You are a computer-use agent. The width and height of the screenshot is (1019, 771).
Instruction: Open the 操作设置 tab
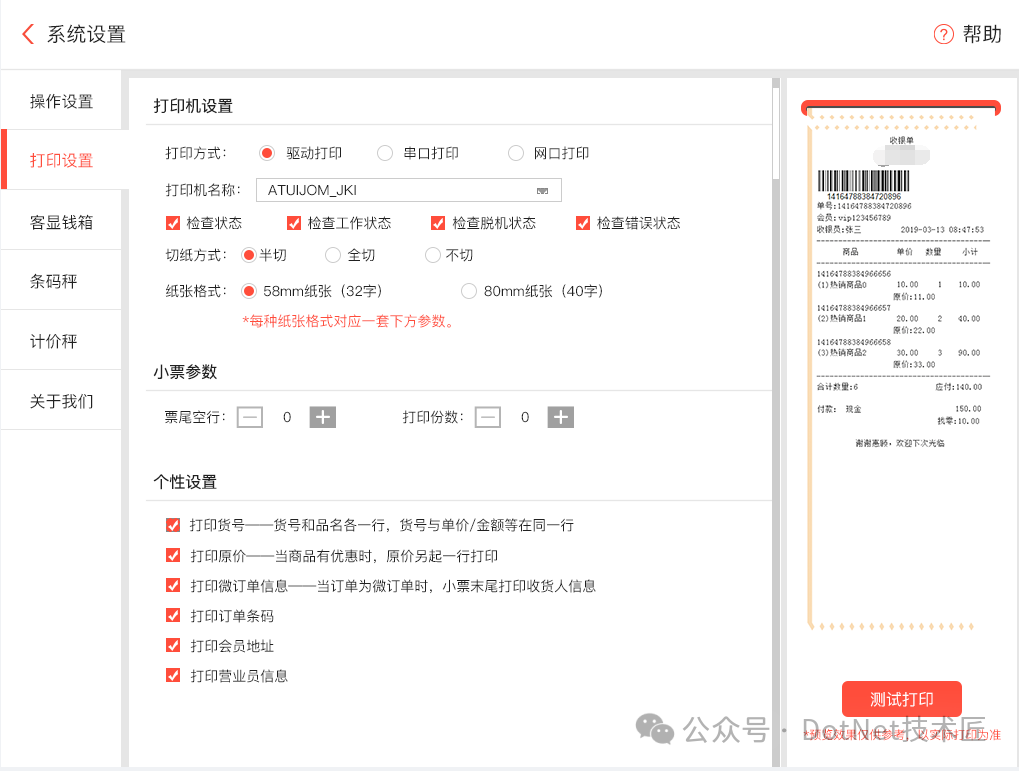[x=61, y=101]
